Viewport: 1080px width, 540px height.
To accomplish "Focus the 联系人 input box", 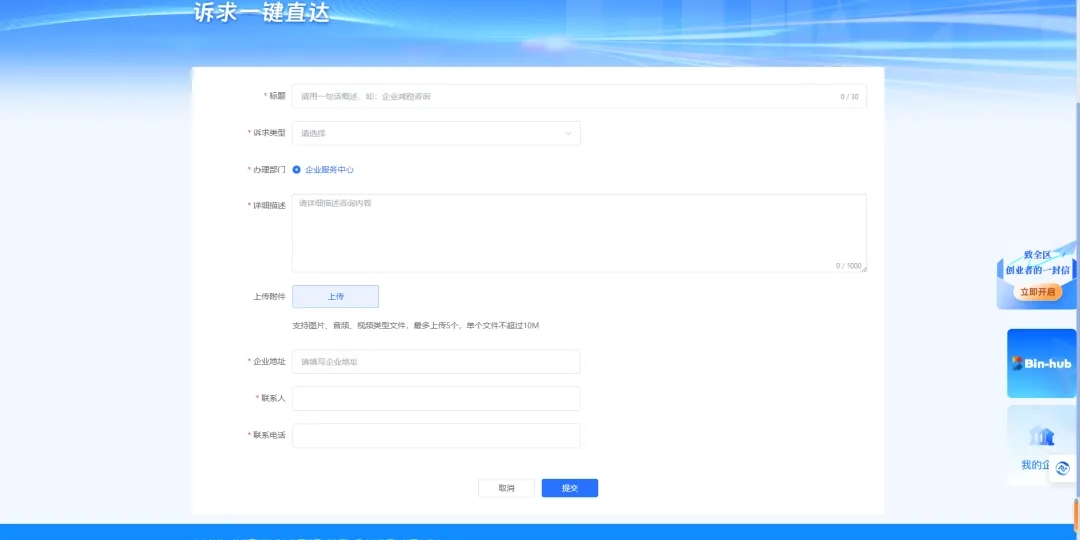I will coord(435,398).
